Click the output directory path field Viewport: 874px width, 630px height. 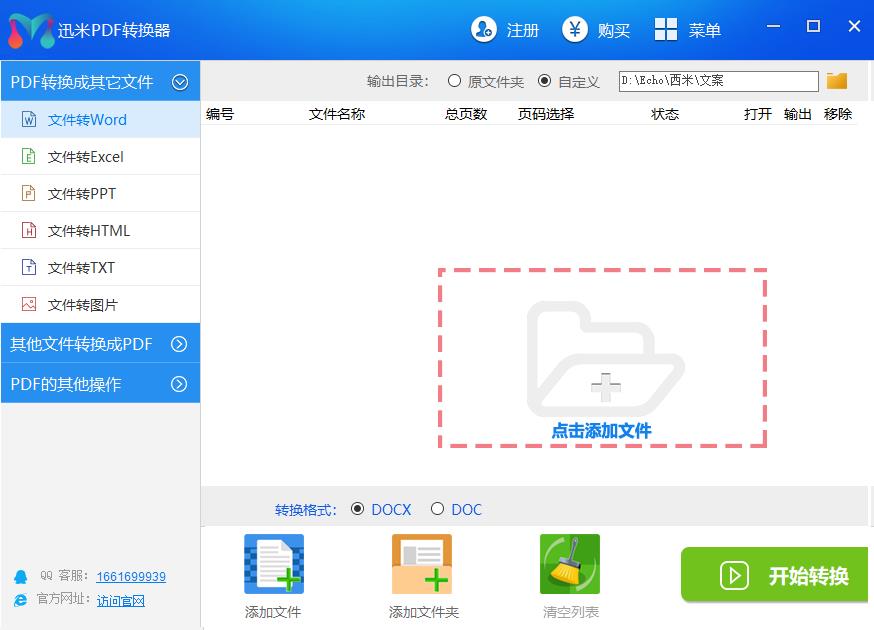(x=718, y=81)
